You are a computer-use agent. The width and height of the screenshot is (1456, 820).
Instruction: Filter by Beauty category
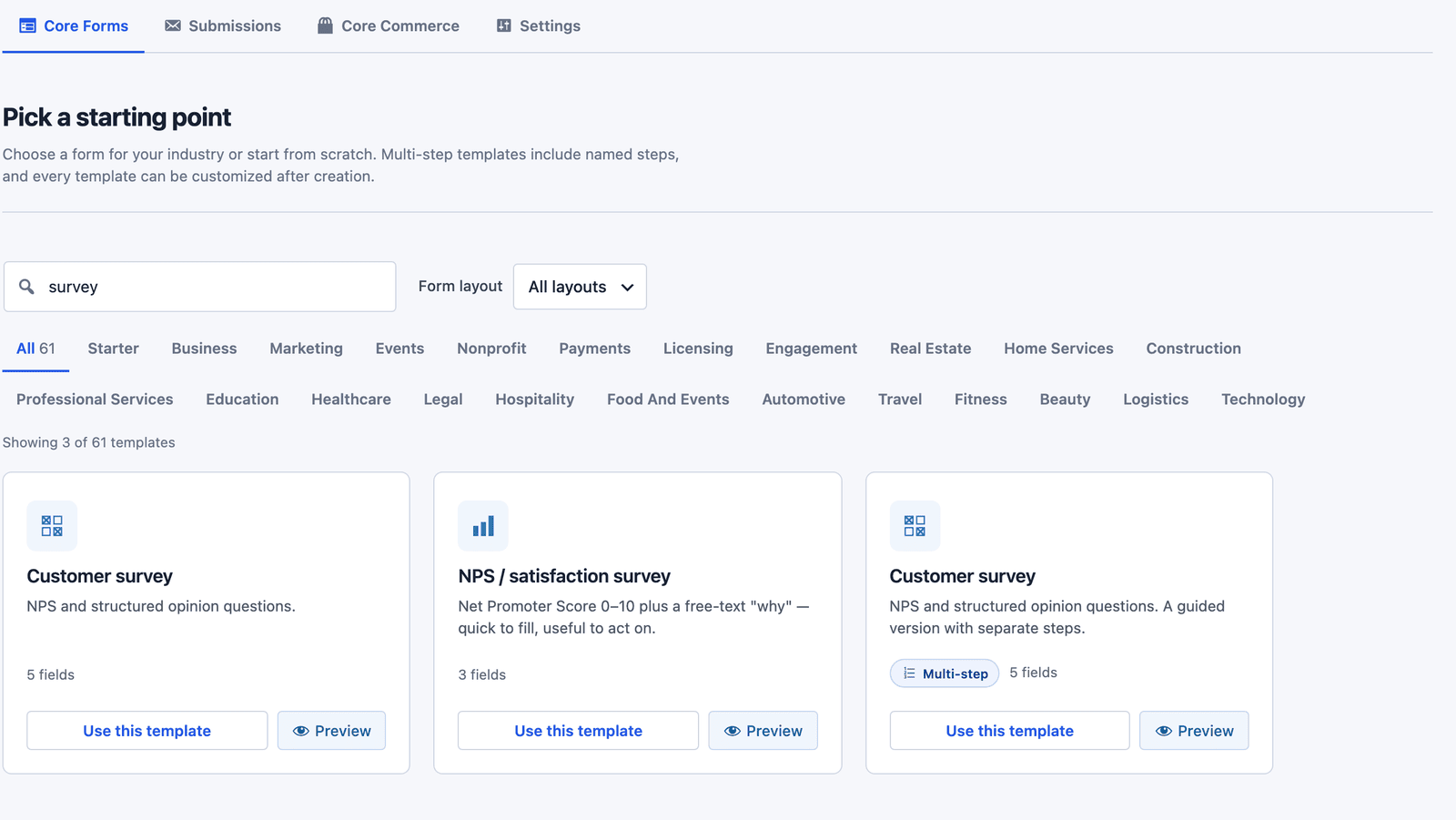1065,400
